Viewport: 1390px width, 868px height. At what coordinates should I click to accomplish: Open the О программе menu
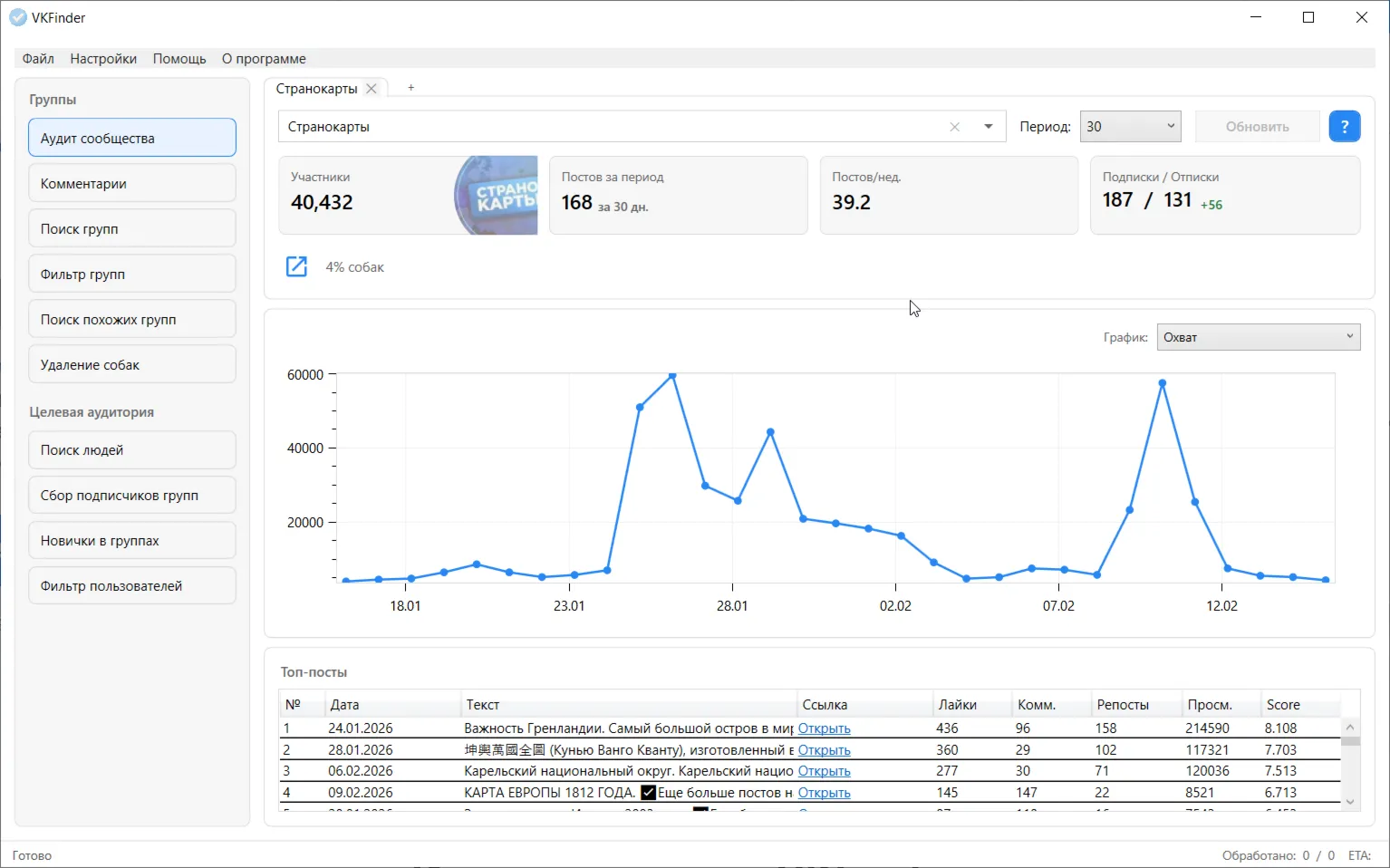(x=264, y=59)
